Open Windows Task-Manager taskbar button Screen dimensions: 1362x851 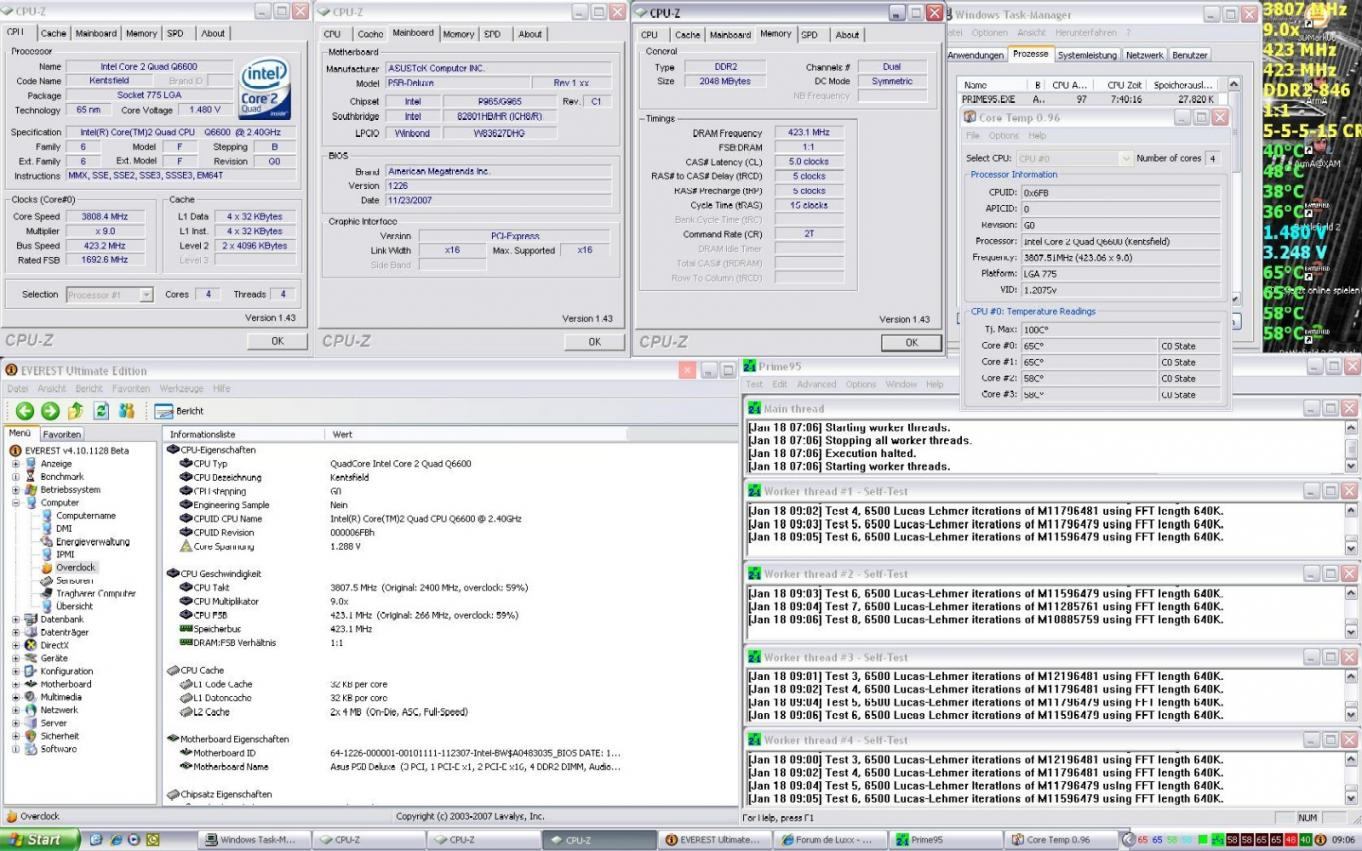pyautogui.click(x=252, y=840)
